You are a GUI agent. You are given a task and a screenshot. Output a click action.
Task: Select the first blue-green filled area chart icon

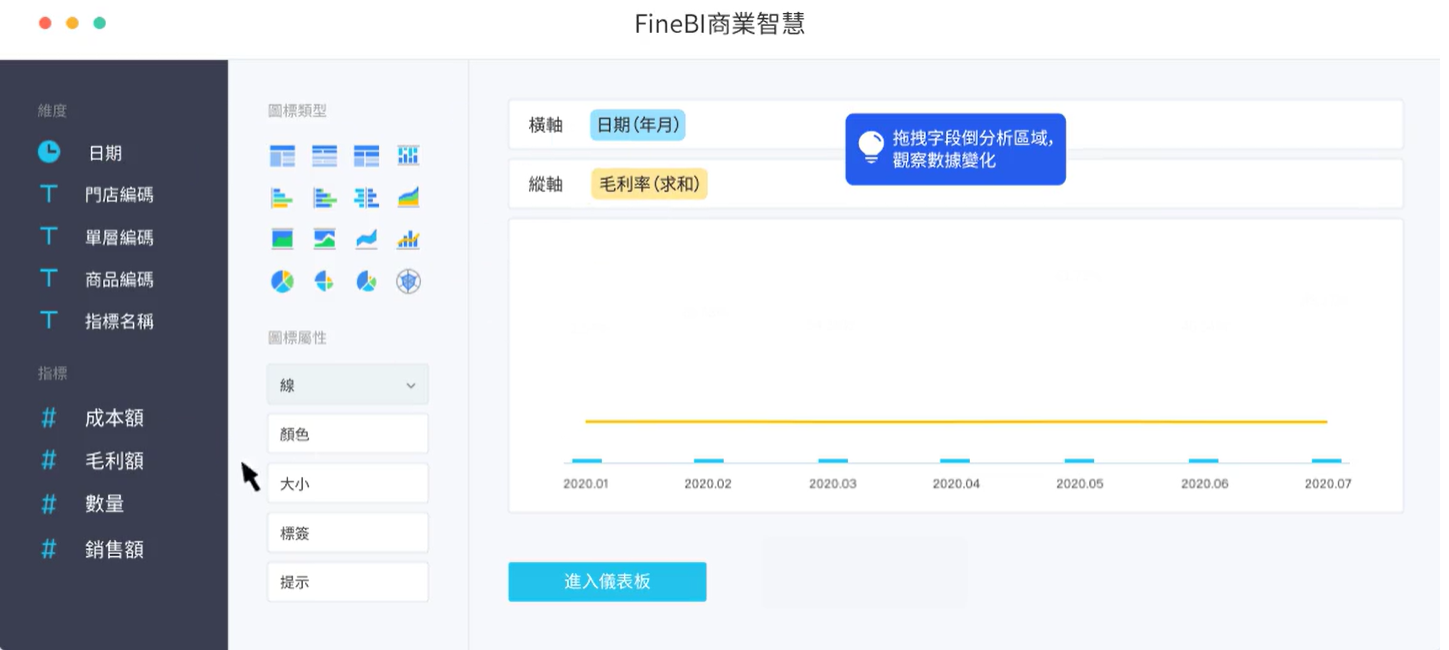pyautogui.click(x=282, y=239)
